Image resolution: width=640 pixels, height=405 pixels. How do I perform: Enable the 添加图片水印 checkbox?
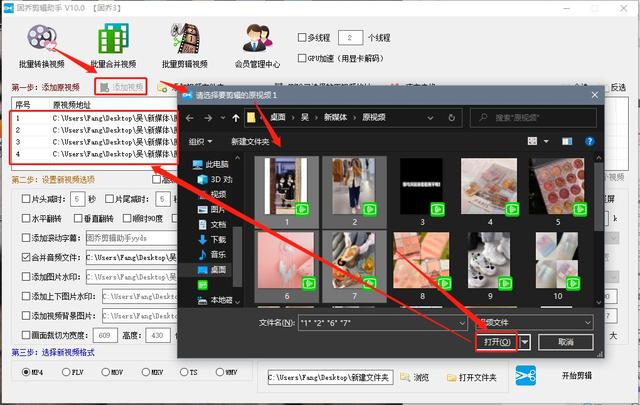(26, 277)
